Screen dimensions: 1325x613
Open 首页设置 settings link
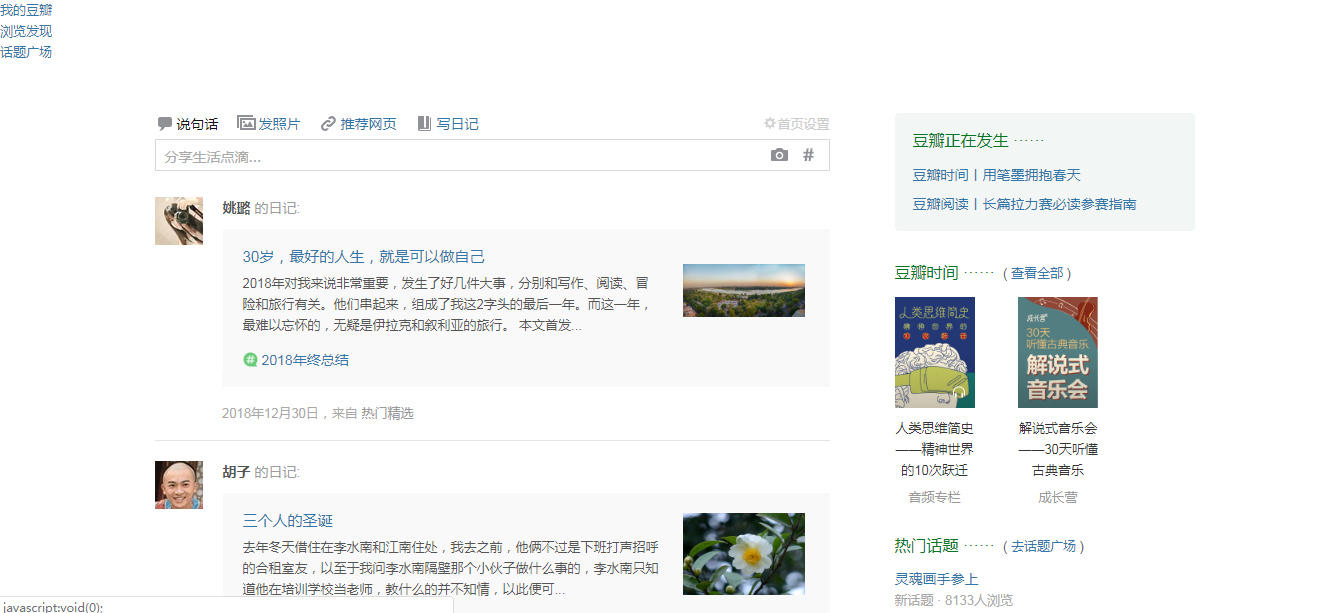pos(797,124)
